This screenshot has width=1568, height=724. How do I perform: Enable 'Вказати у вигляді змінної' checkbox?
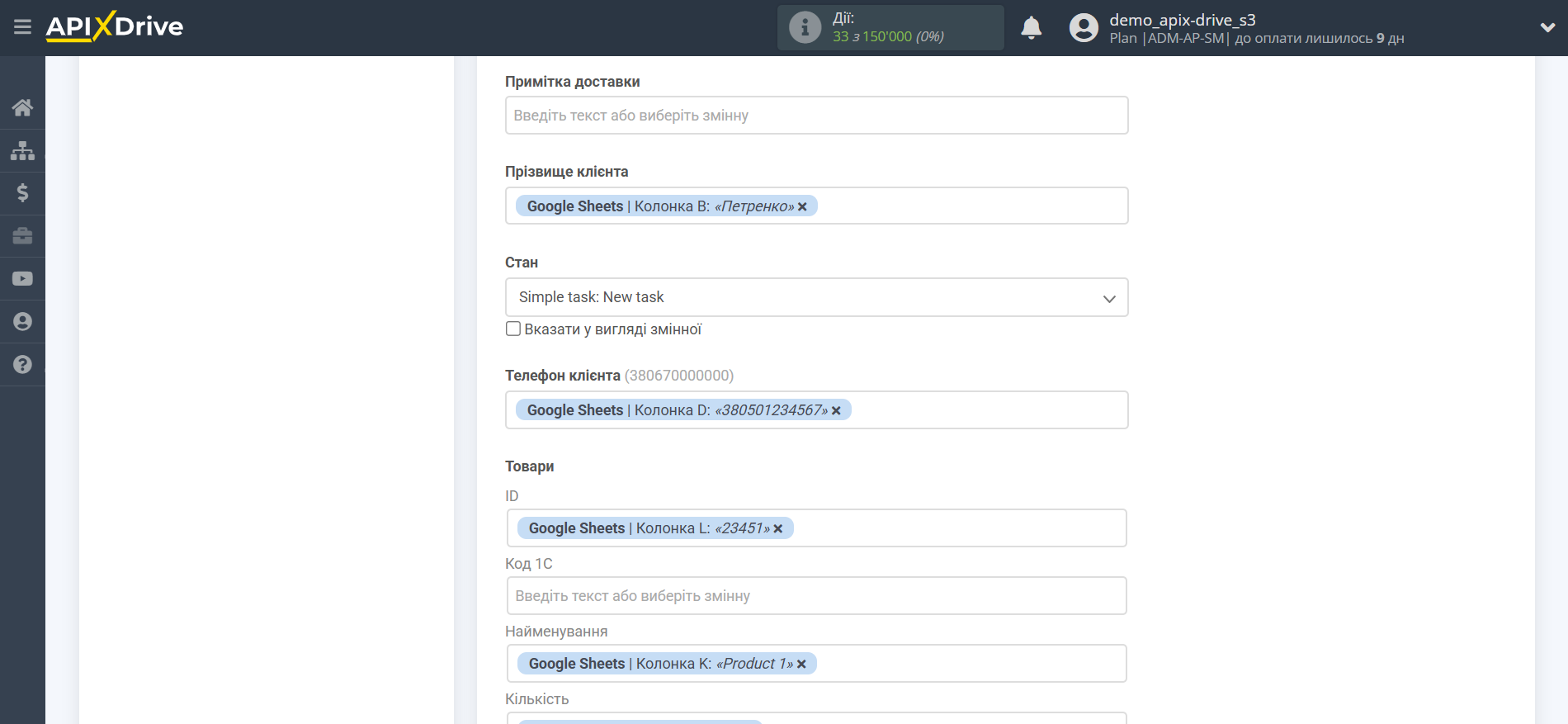(x=513, y=329)
